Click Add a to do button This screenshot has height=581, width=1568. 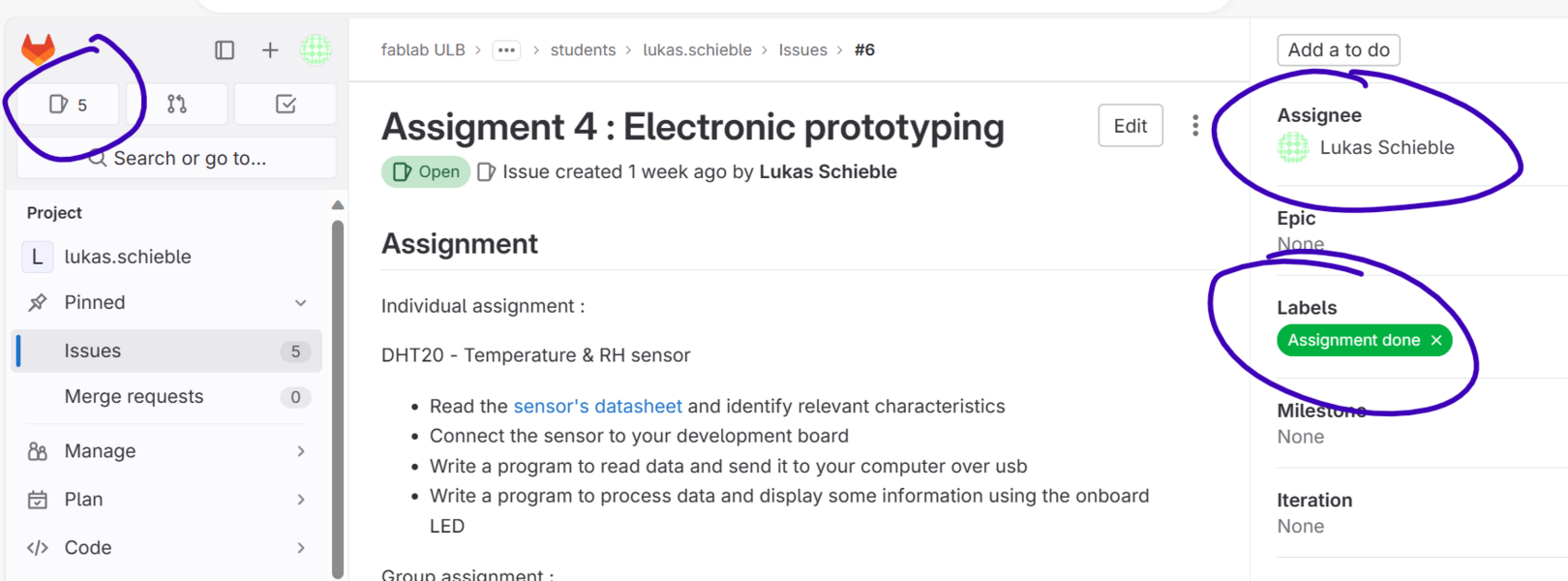pos(1339,50)
